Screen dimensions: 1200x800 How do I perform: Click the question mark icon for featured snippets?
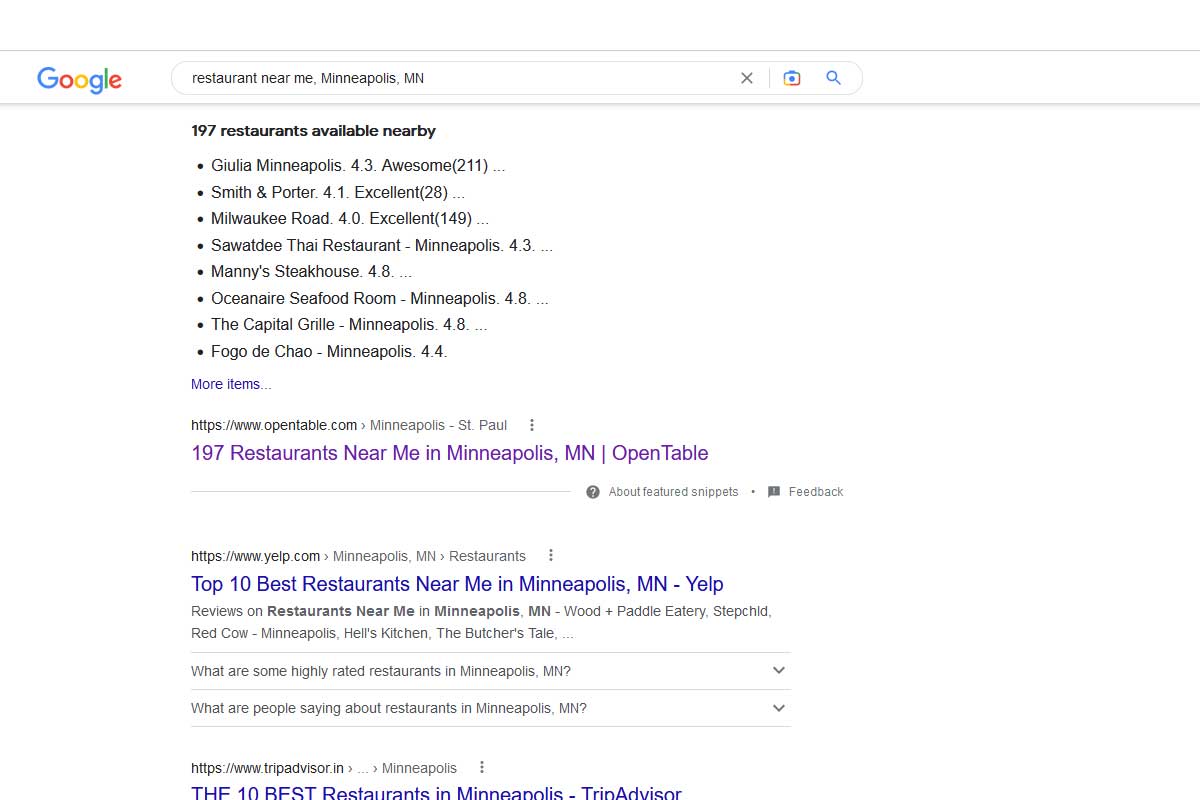593,492
